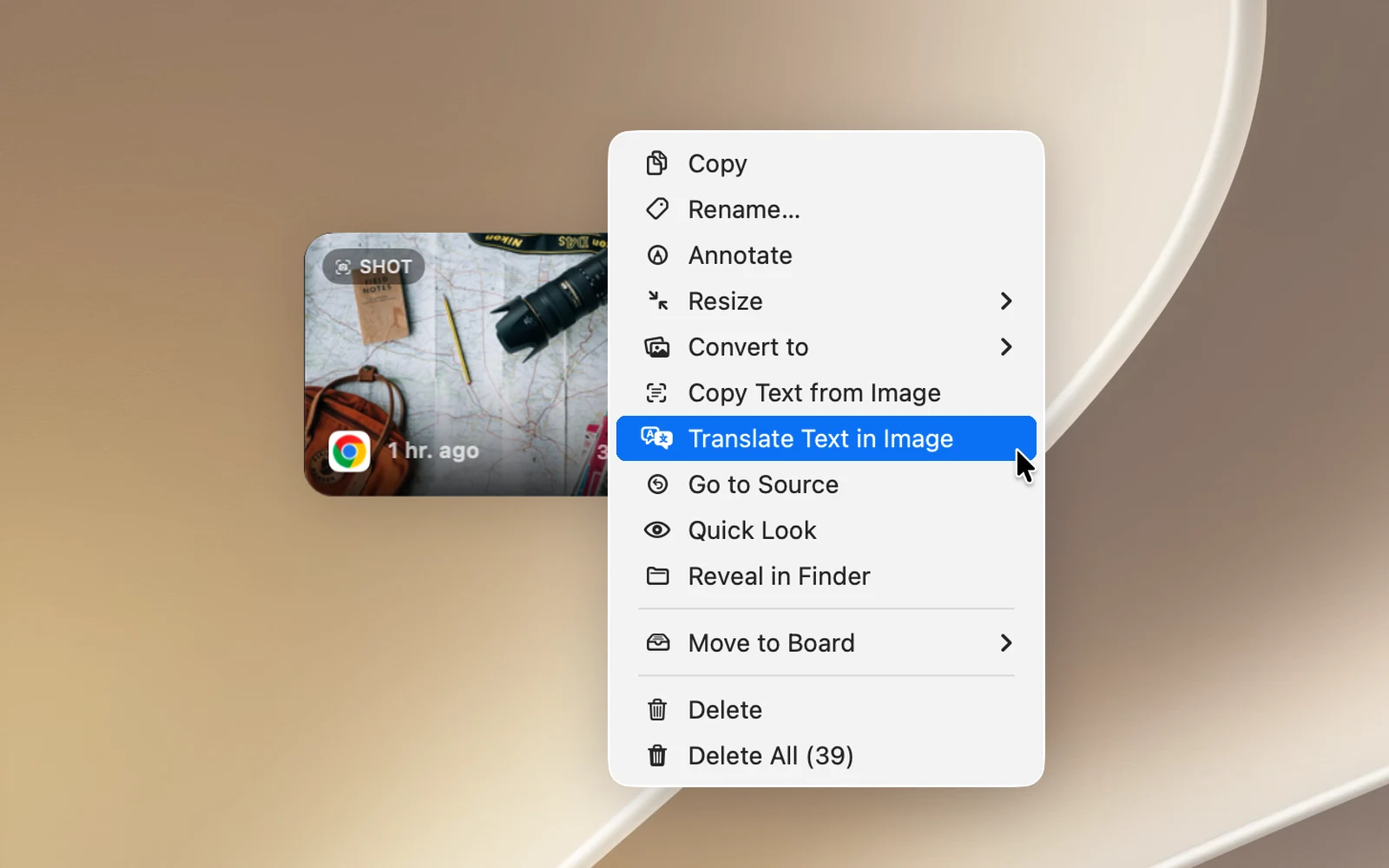Viewport: 1389px width, 868px height.
Task: Open the Move to Board submenu chevron
Action: click(1006, 643)
